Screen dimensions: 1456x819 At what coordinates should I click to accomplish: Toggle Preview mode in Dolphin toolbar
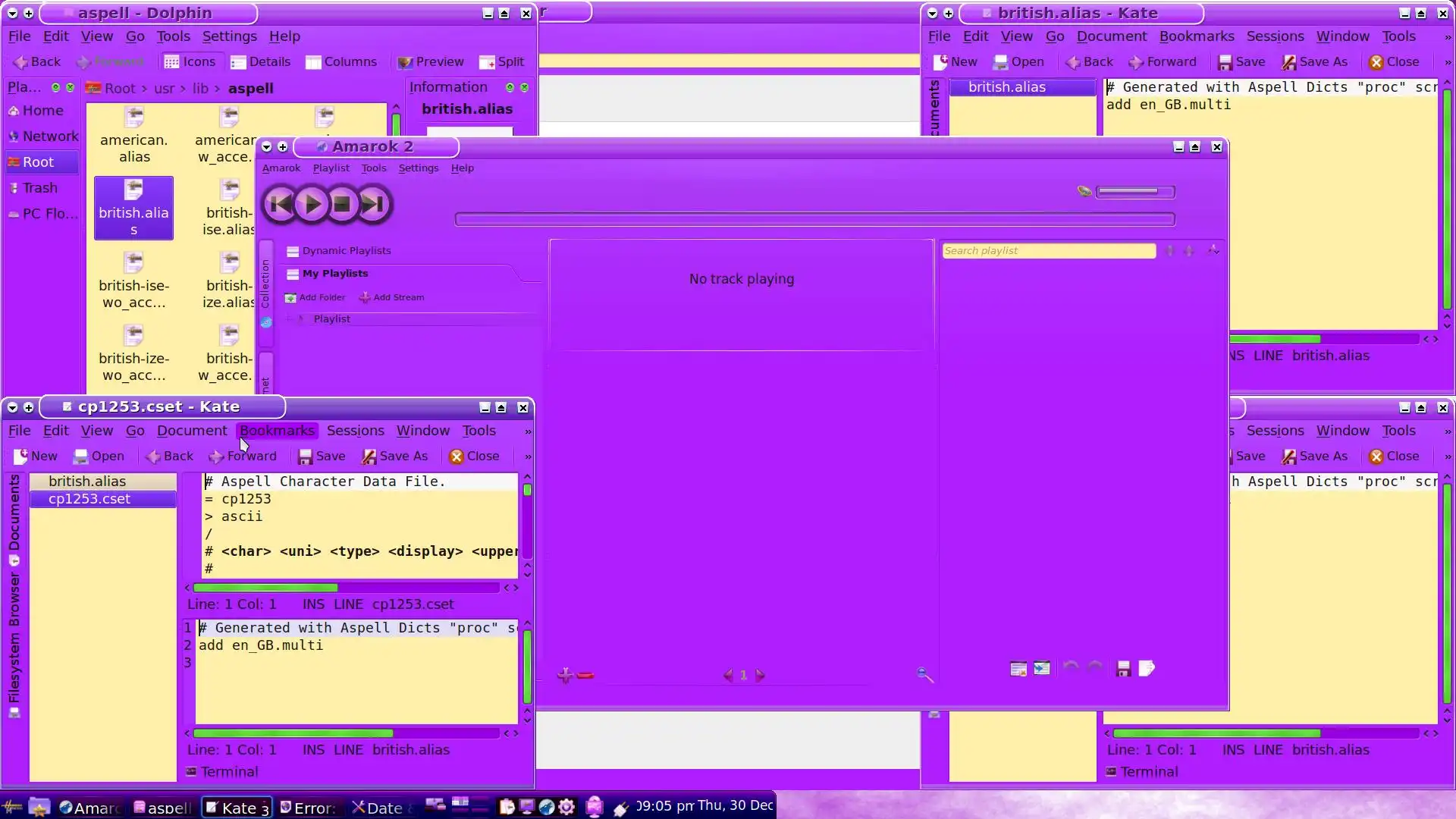click(x=430, y=61)
